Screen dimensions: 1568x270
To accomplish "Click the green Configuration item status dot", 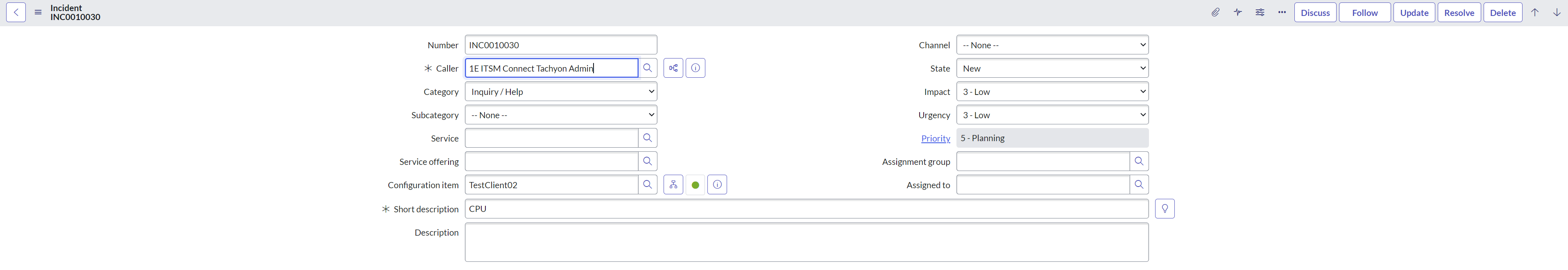I will tap(695, 185).
